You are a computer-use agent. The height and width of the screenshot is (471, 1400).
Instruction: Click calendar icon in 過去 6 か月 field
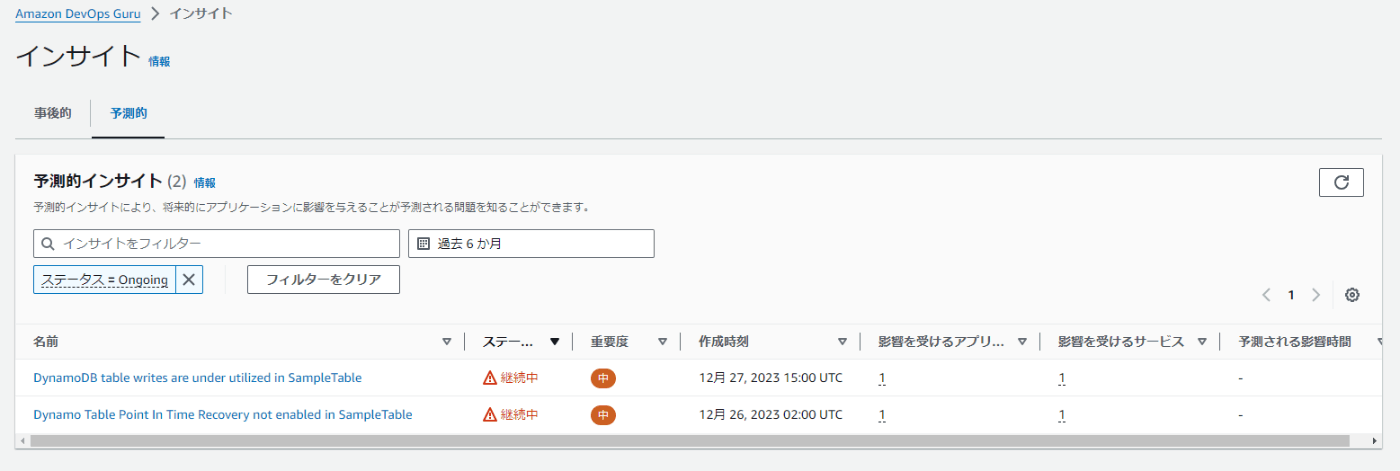[x=423, y=243]
